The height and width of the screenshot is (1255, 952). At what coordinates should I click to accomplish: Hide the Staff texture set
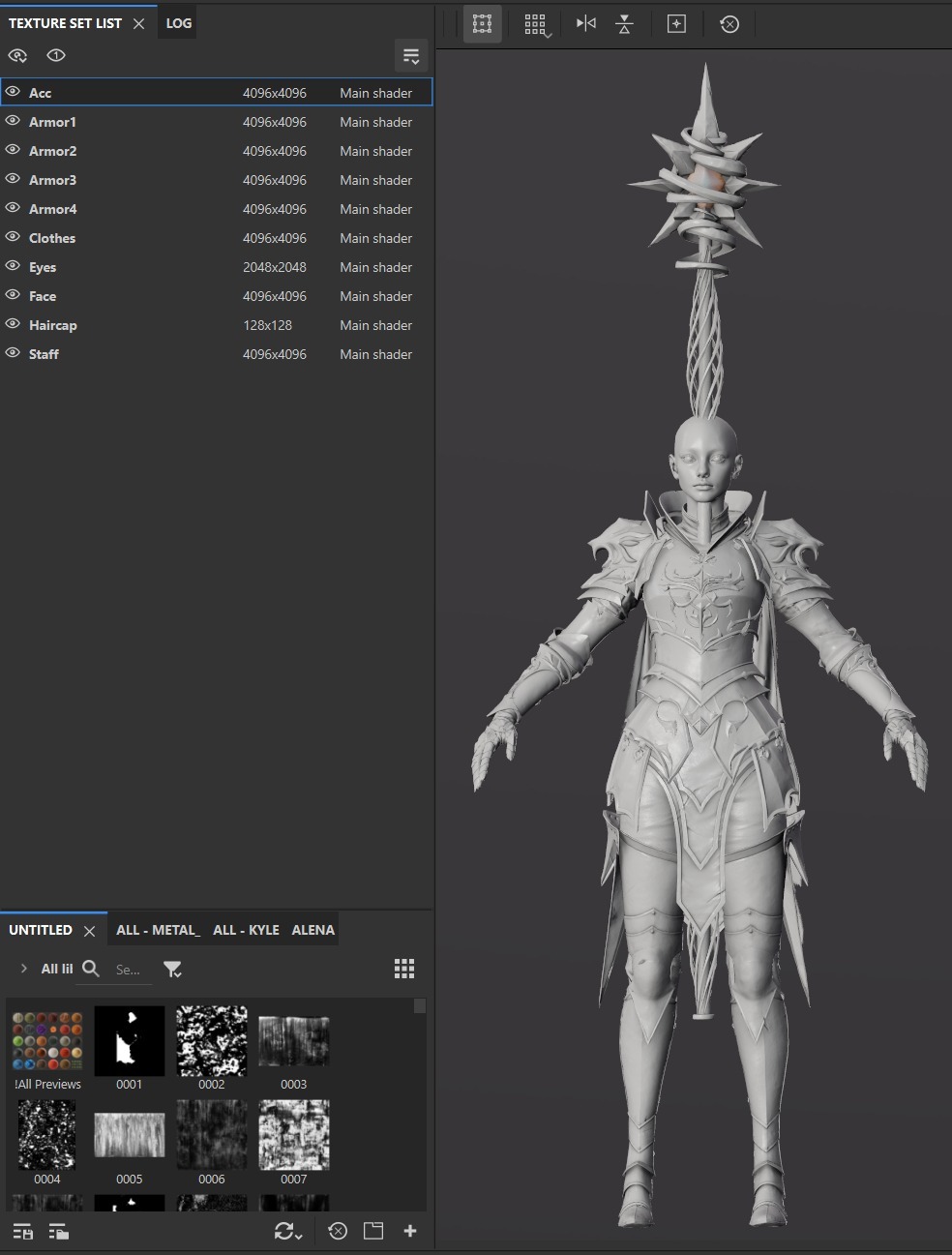13,353
